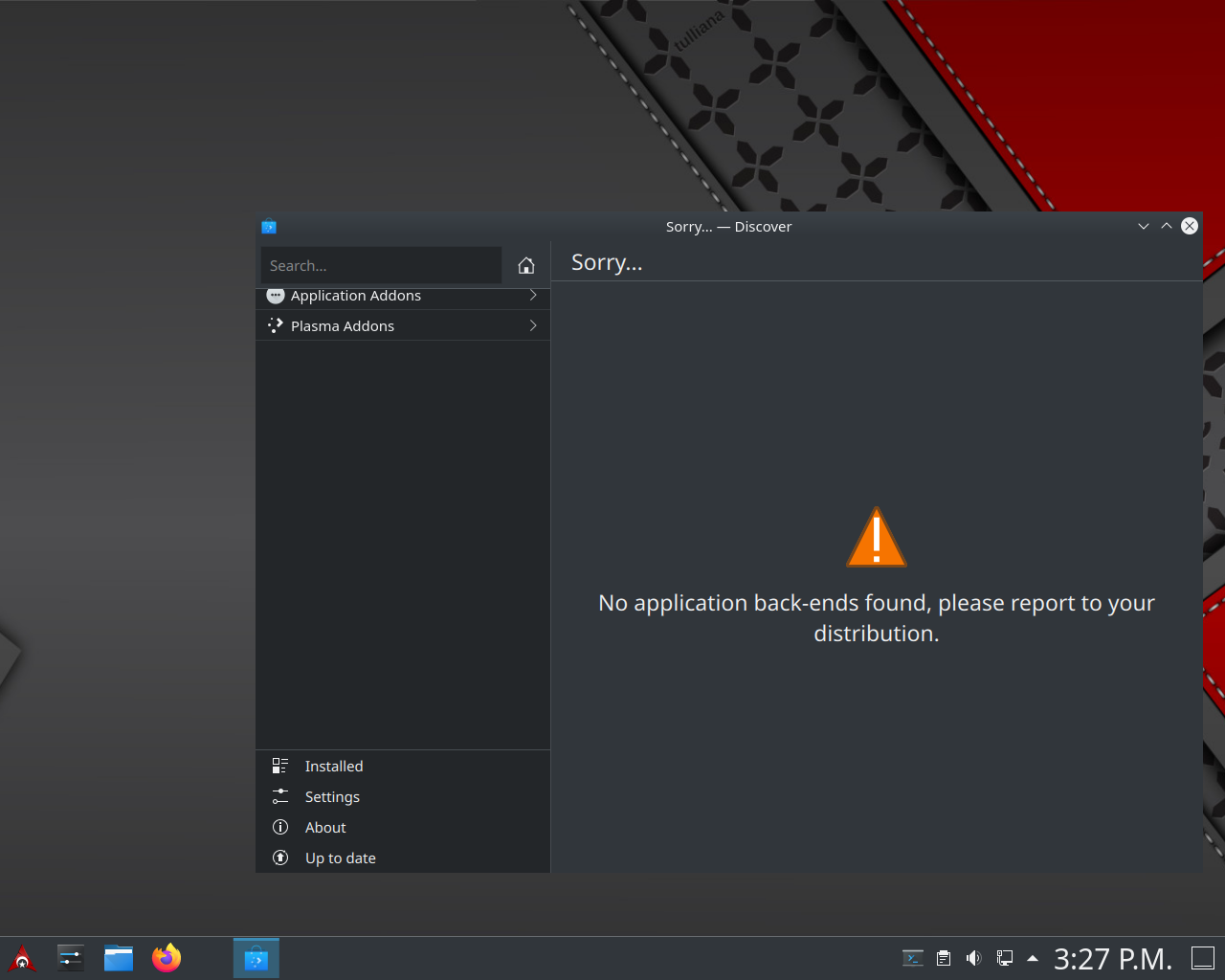1225x980 pixels.
Task: Click the Konsole terminal tray icon
Action: point(913,958)
